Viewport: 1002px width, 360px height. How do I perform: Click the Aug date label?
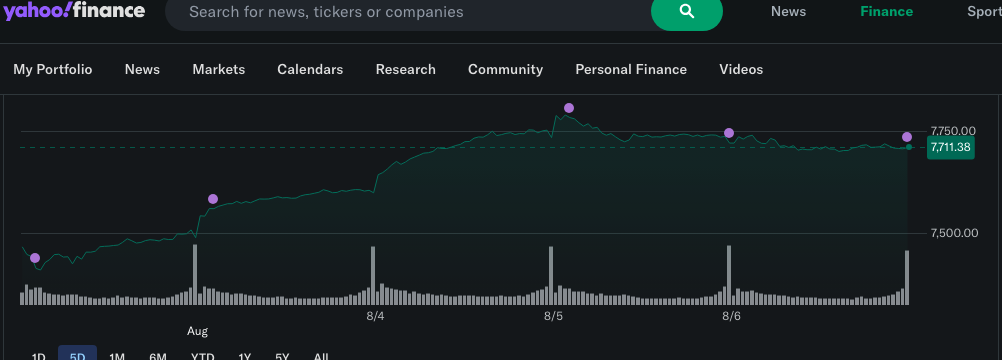pyautogui.click(x=197, y=331)
